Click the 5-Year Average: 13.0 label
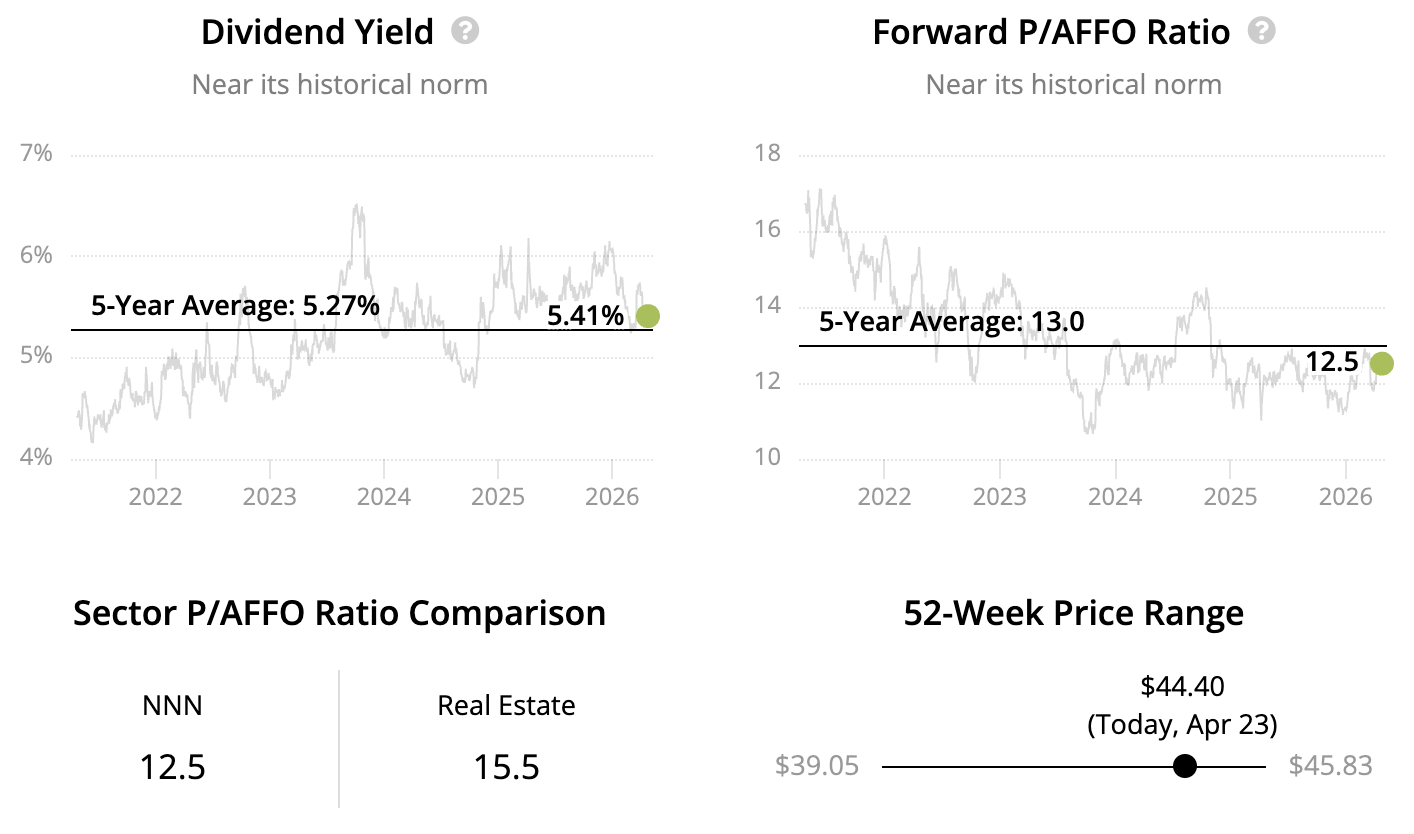The height and width of the screenshot is (834, 1414). coord(951,322)
